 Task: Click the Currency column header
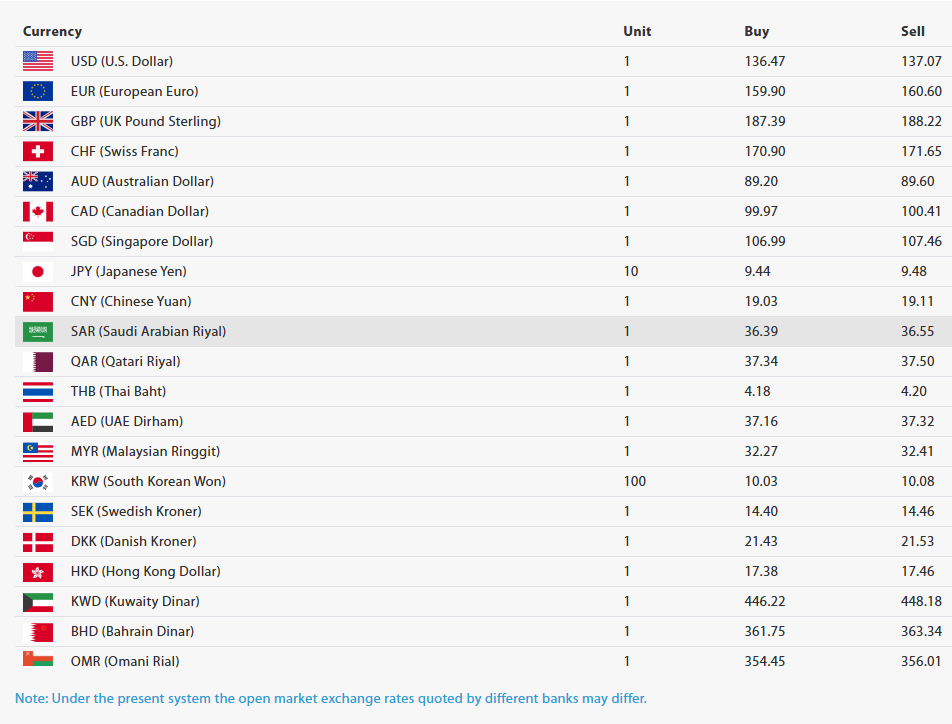52,32
